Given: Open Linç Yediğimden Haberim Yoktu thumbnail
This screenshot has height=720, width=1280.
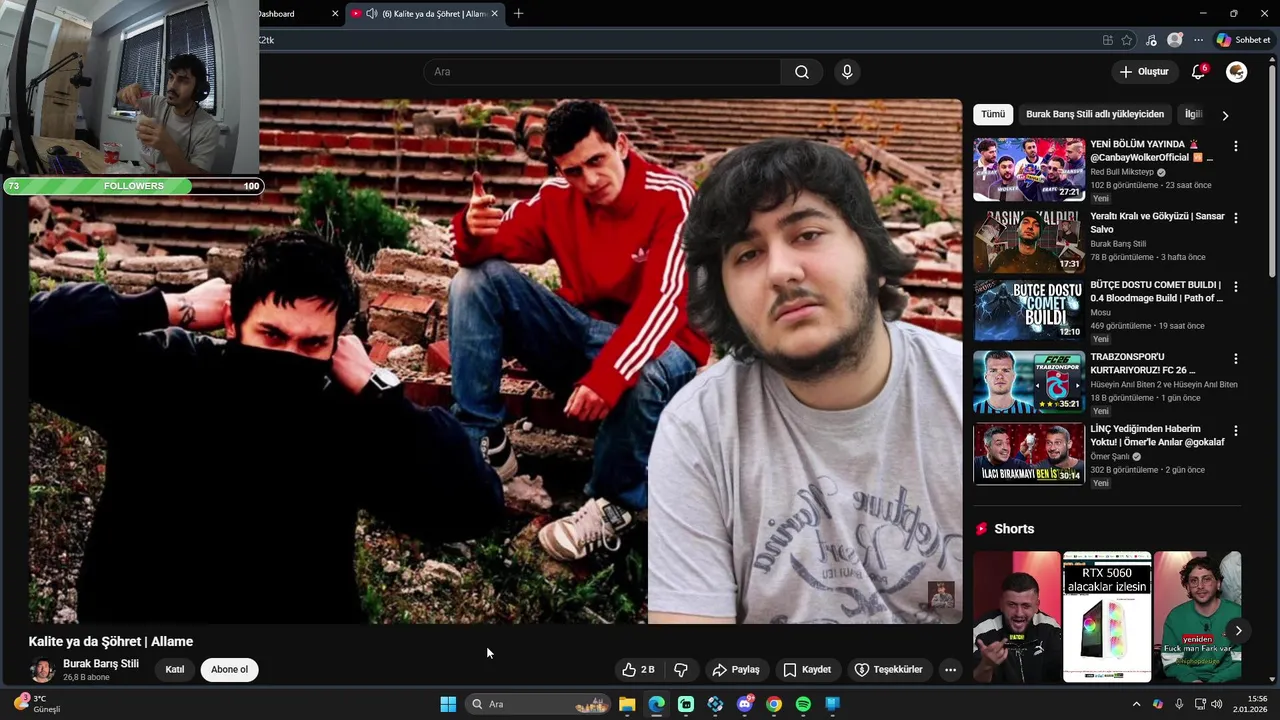Looking at the screenshot, I should (1029, 454).
